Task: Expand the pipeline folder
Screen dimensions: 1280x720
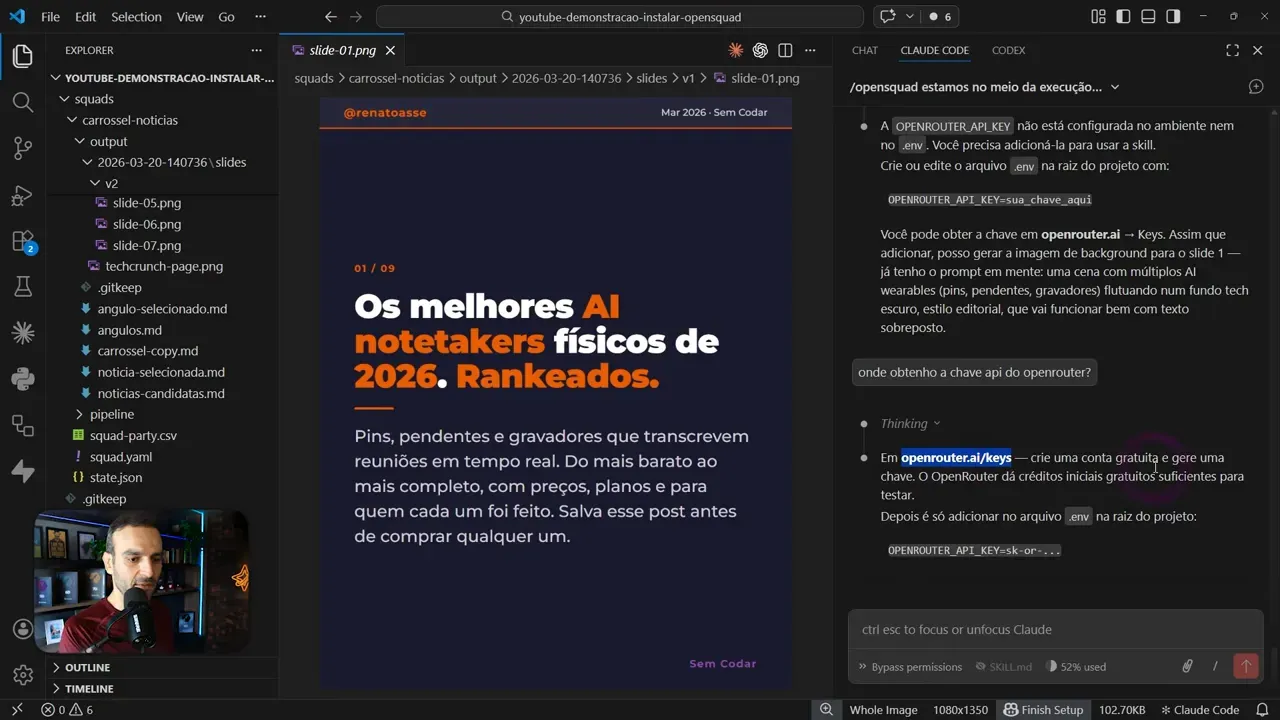Action: pos(112,414)
